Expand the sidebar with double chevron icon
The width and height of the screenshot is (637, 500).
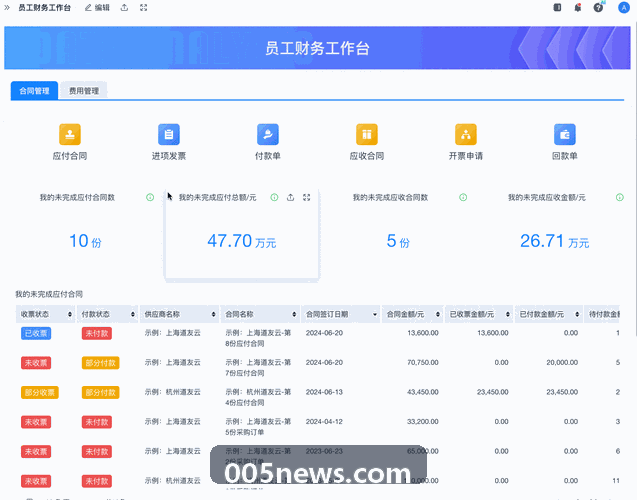[7, 7]
